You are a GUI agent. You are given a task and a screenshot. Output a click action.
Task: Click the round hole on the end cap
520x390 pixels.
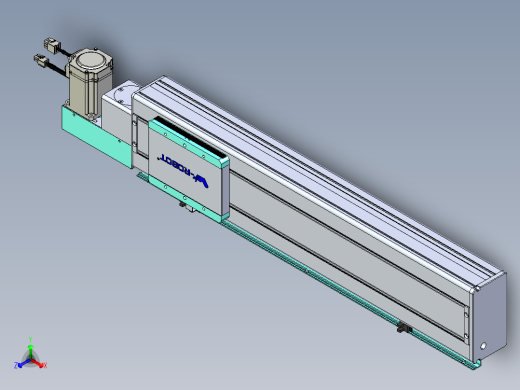pos(483,346)
